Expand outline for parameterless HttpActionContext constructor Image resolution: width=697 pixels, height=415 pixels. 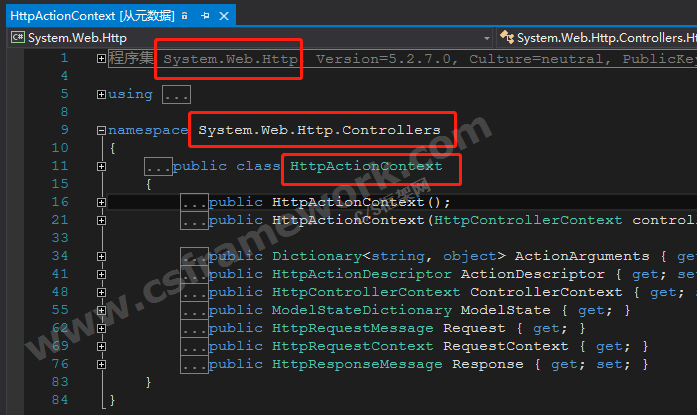[101, 202]
